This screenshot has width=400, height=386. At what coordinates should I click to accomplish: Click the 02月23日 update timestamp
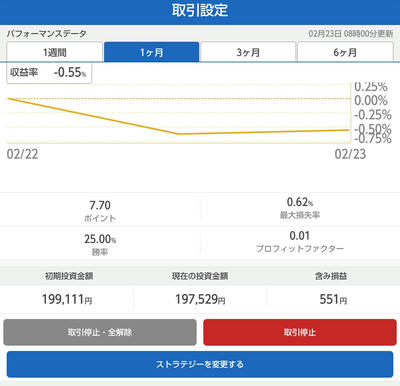click(x=351, y=33)
